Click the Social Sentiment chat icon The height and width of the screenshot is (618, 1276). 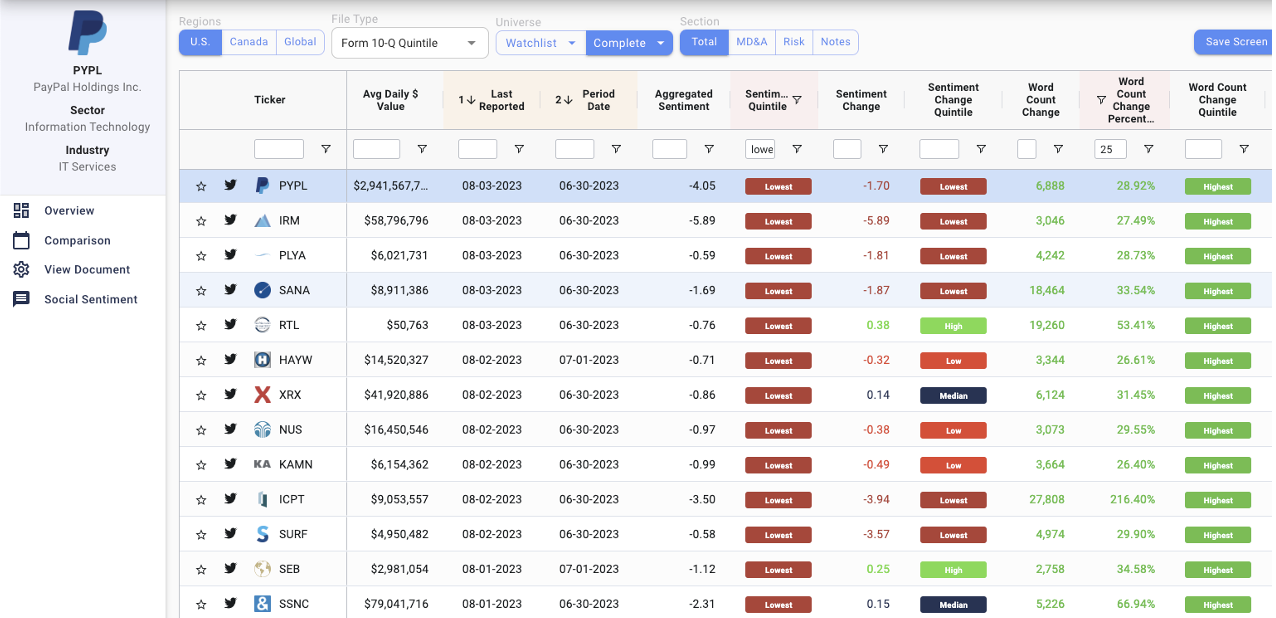21,299
